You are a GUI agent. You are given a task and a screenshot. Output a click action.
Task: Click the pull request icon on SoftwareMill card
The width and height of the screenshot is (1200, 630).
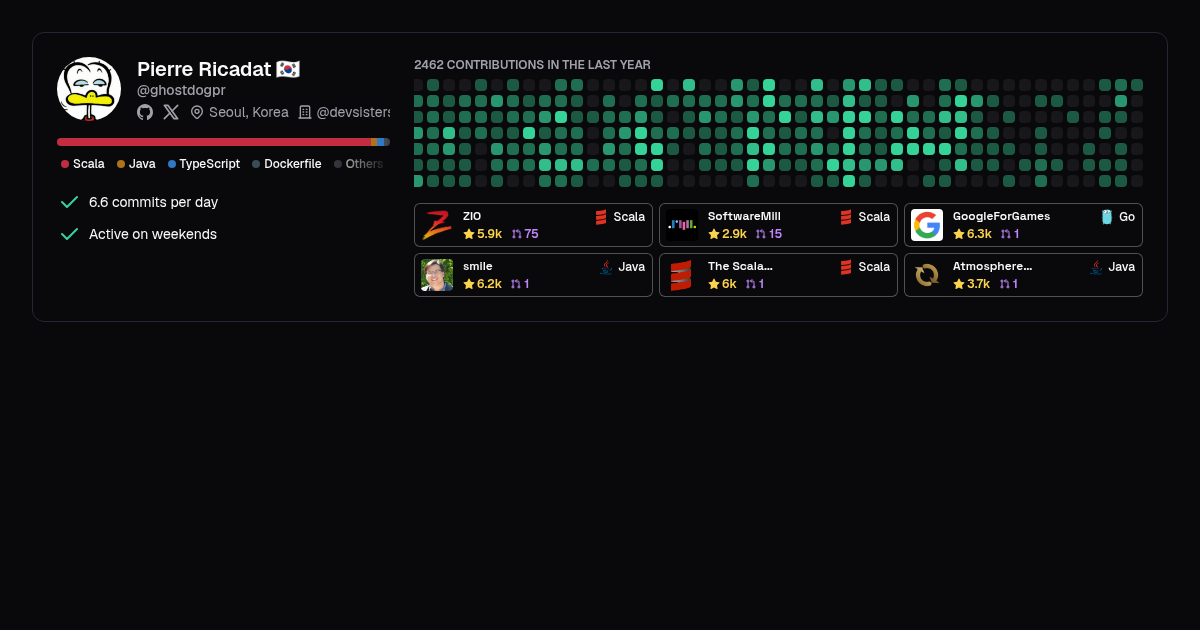pos(761,234)
